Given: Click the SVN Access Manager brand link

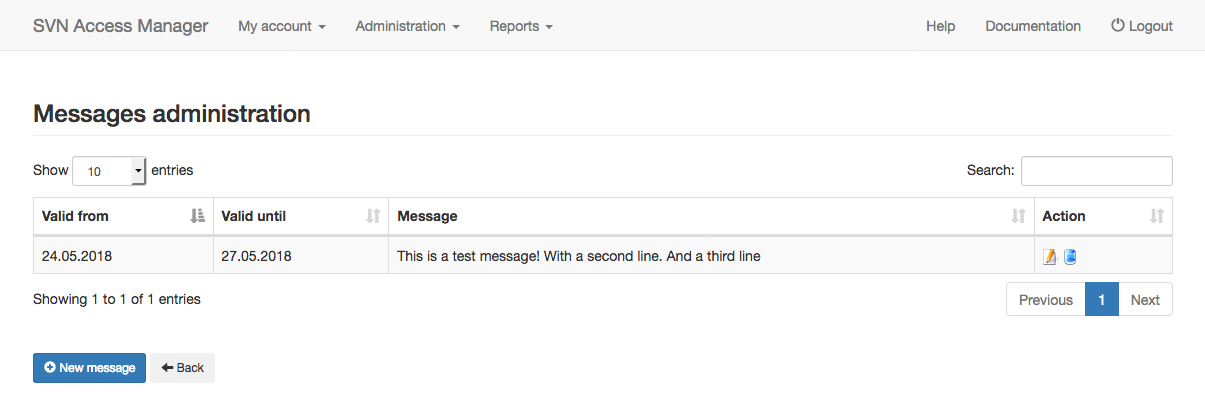Looking at the screenshot, I should pos(121,26).
